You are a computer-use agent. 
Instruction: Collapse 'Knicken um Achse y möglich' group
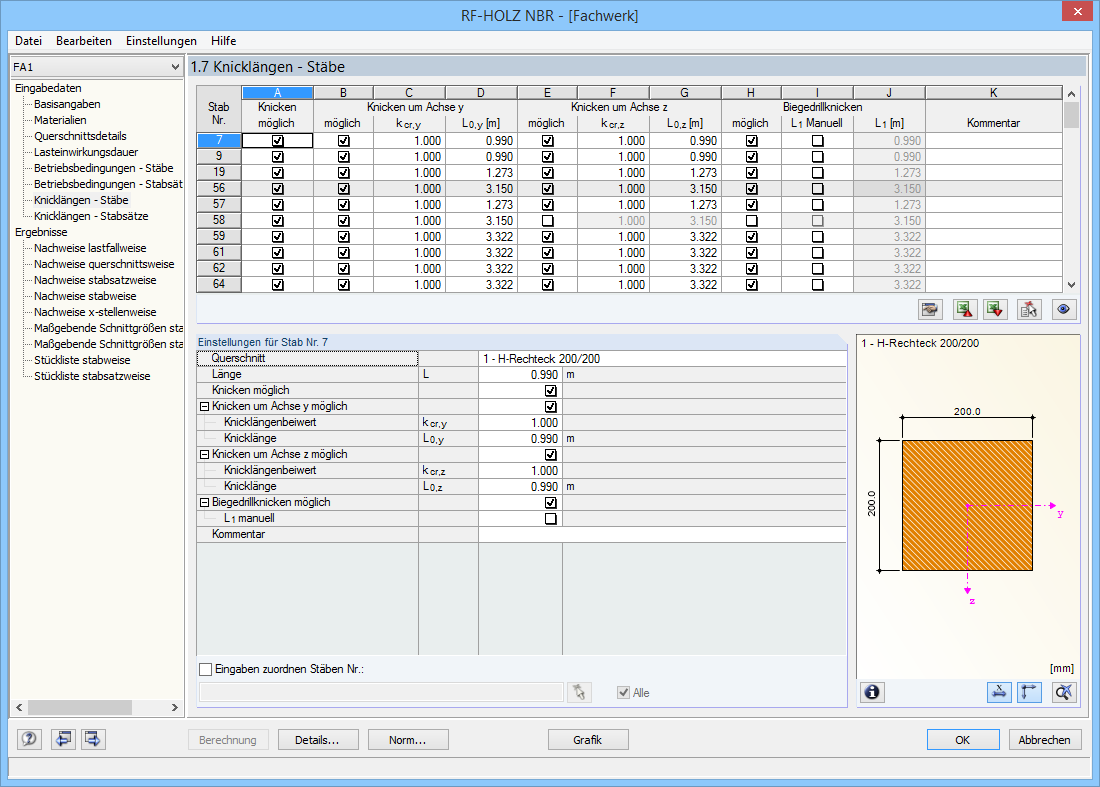[204, 406]
